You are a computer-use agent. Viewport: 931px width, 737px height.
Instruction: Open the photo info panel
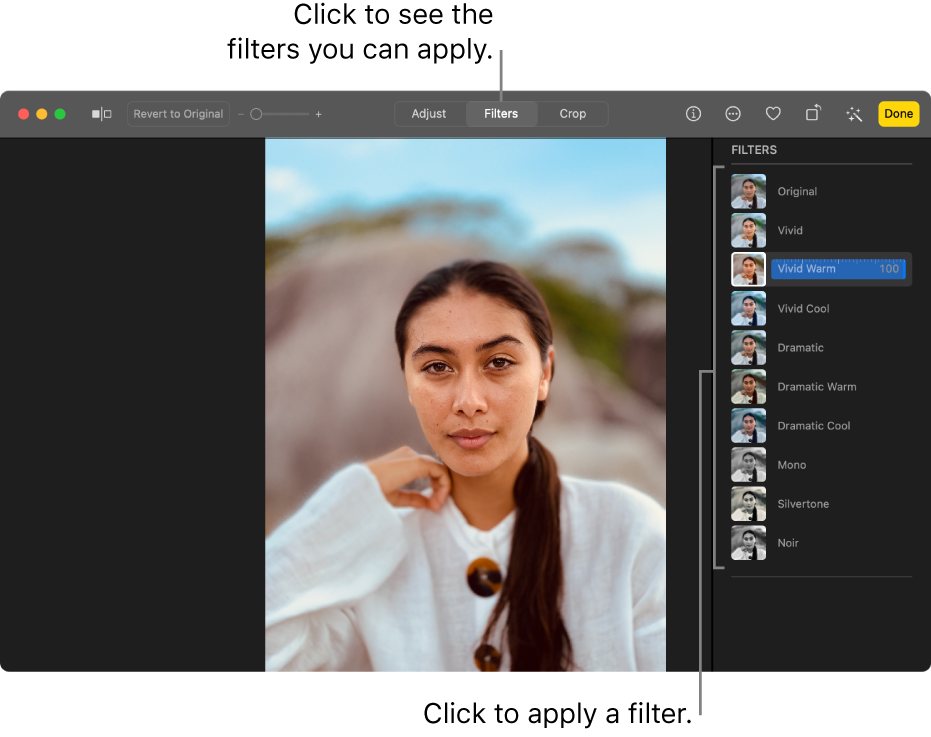(x=693, y=113)
